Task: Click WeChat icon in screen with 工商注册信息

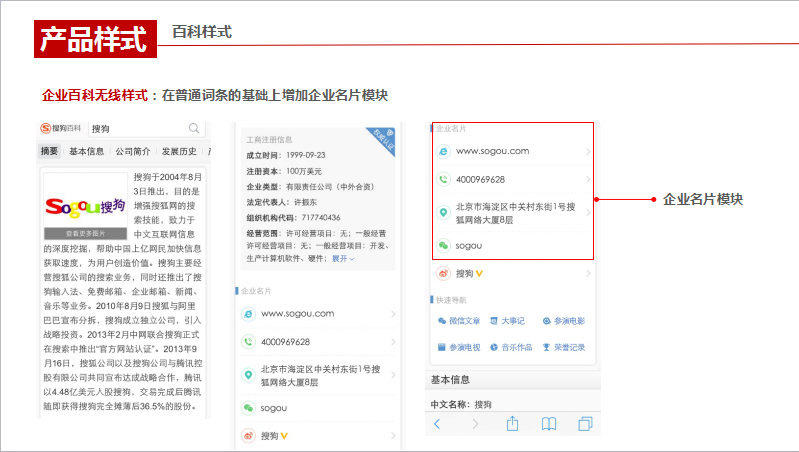Action: coord(248,408)
